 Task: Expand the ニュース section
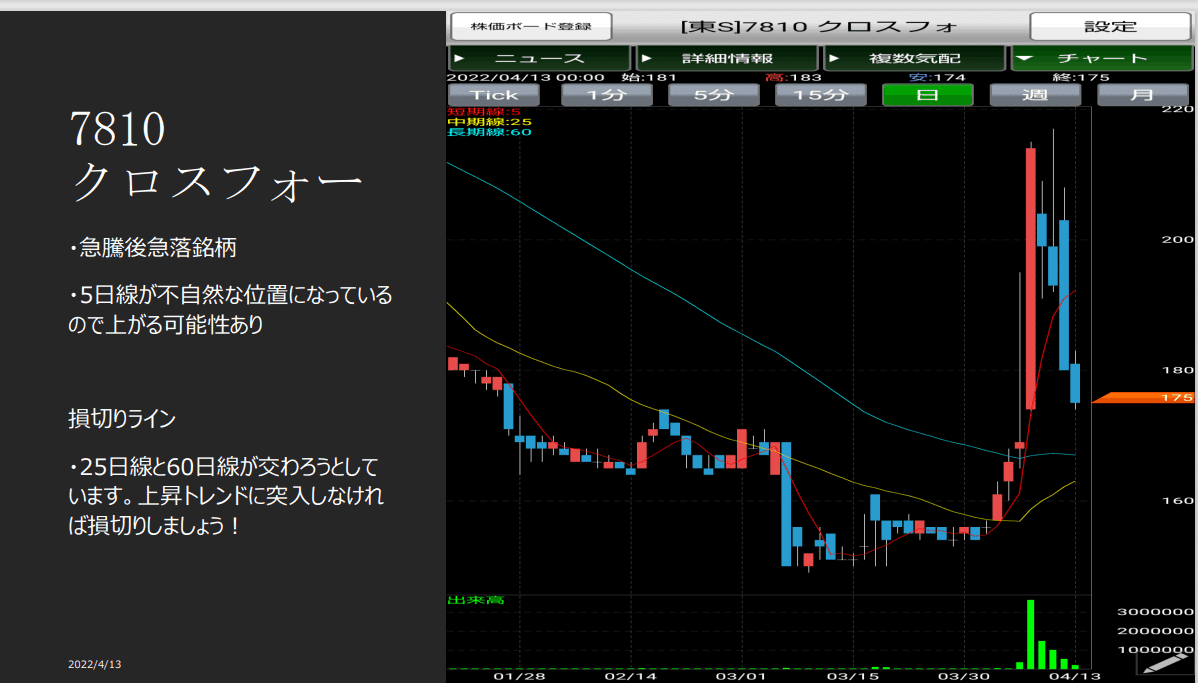click(539, 58)
